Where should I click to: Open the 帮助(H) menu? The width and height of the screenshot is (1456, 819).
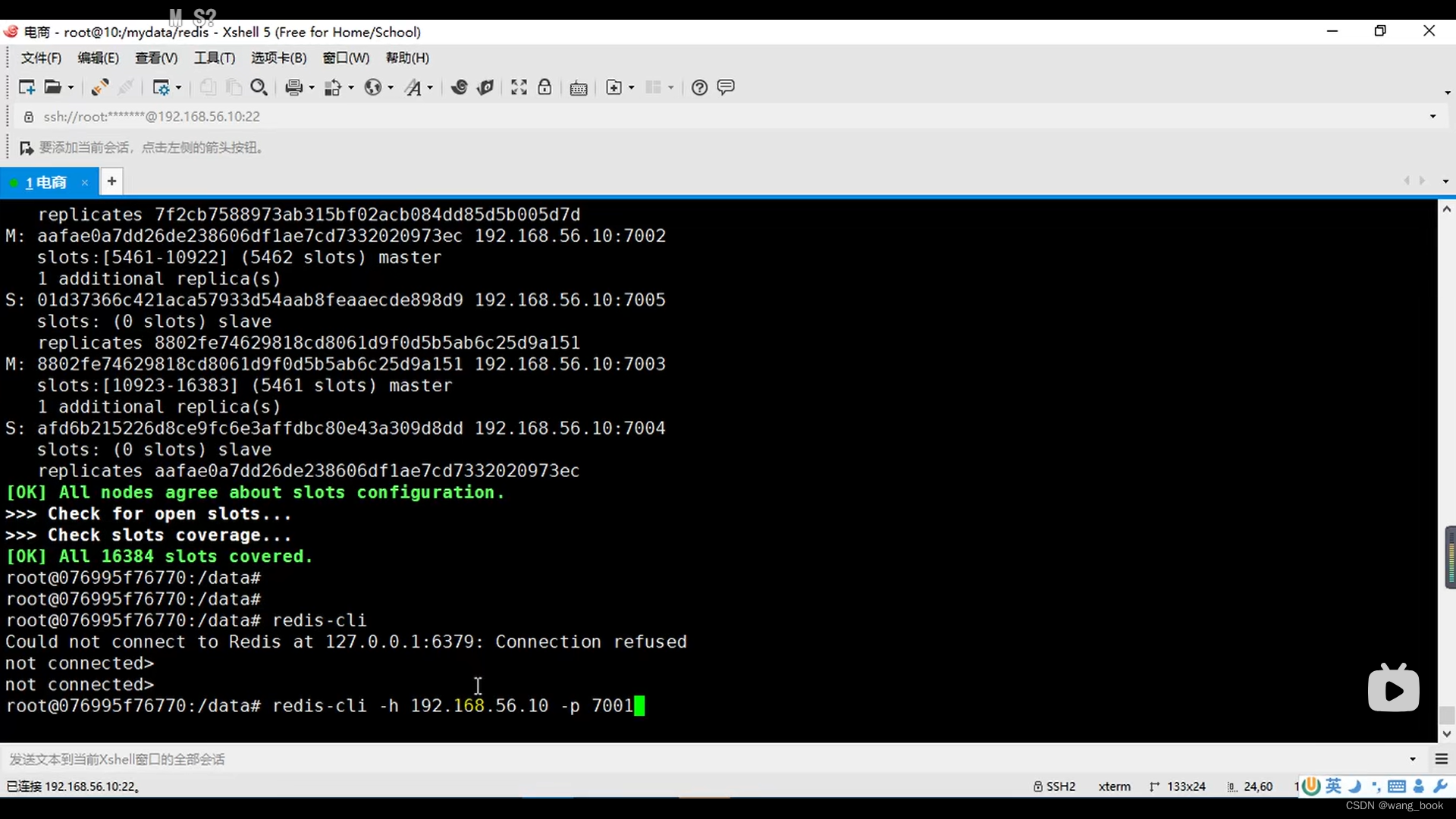407,58
